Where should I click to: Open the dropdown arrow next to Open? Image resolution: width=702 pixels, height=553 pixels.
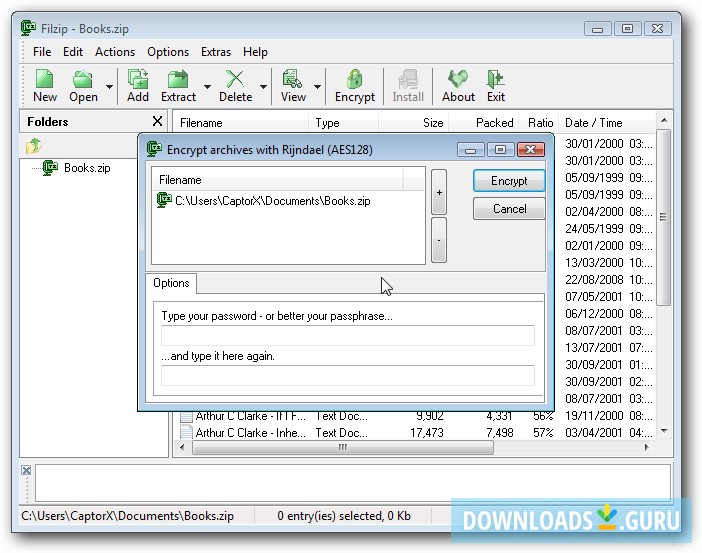click(x=109, y=86)
